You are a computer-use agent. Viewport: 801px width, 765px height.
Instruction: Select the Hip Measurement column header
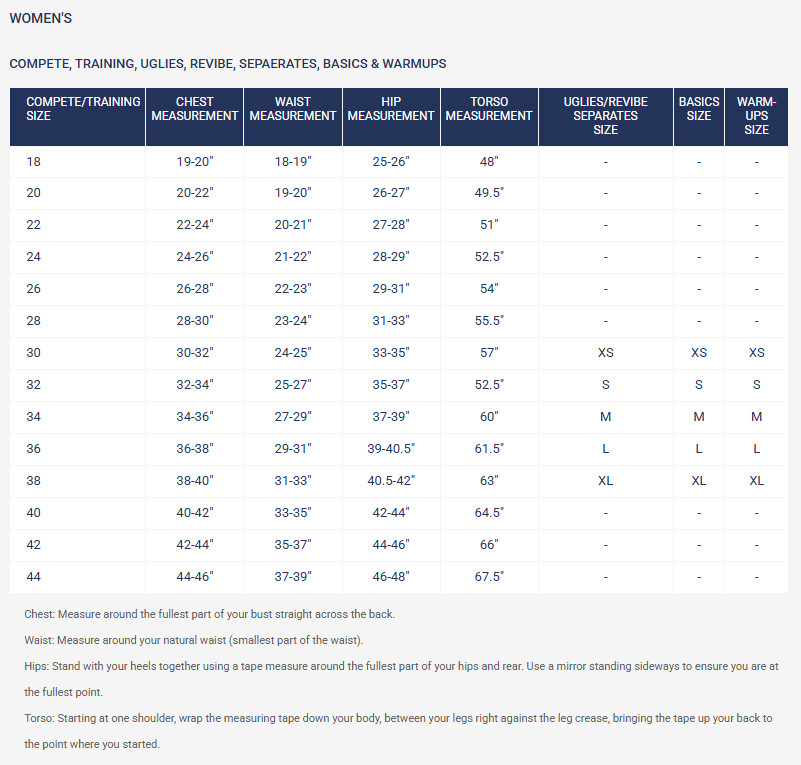point(391,116)
